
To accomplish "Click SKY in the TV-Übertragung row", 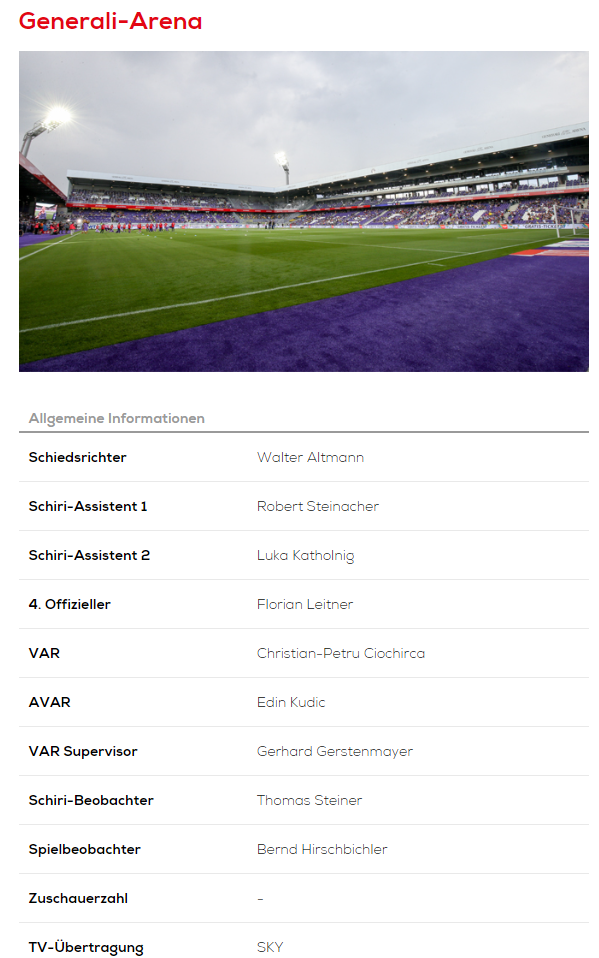I will [x=270, y=947].
